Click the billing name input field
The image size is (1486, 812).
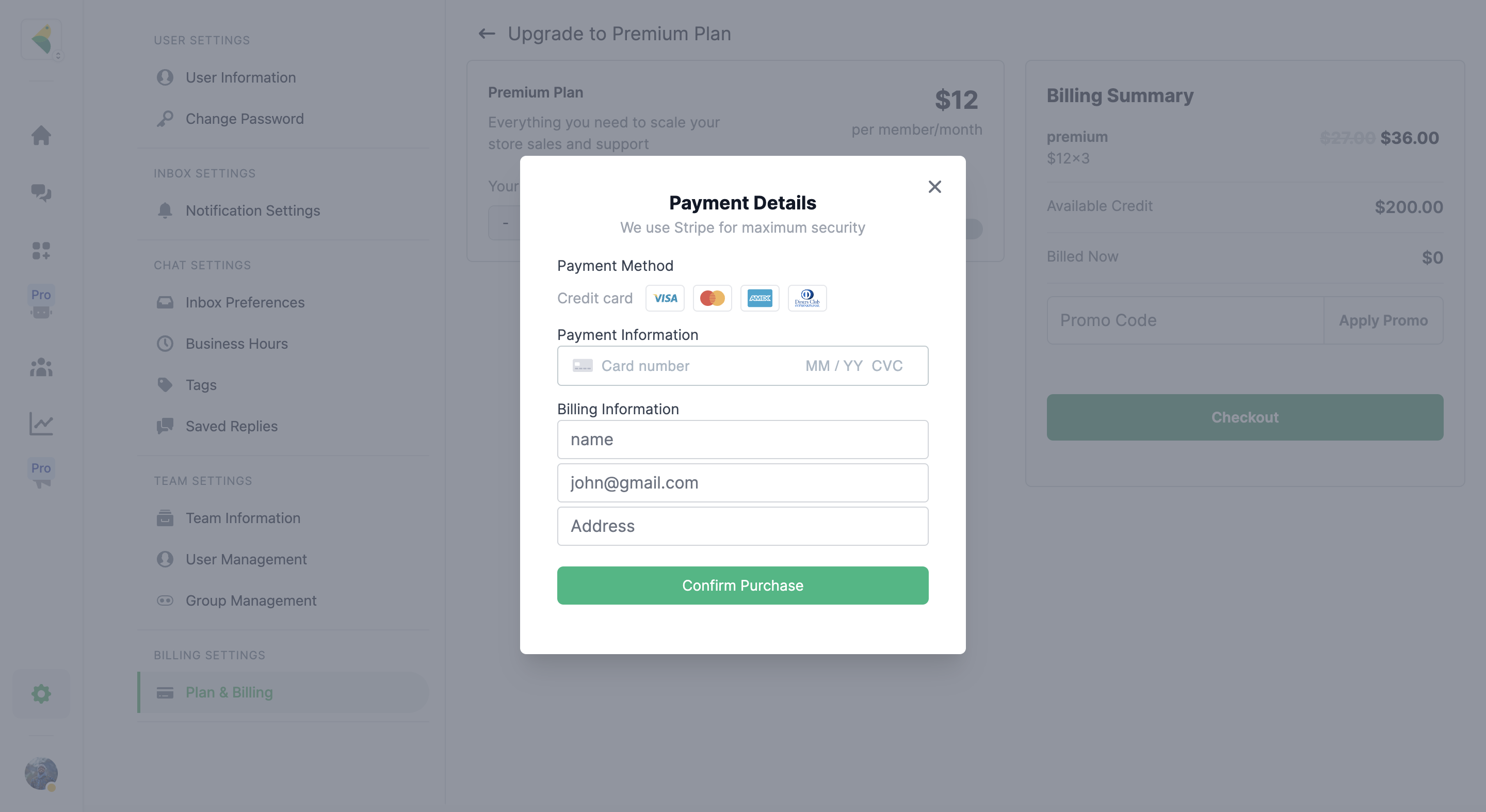click(742, 440)
